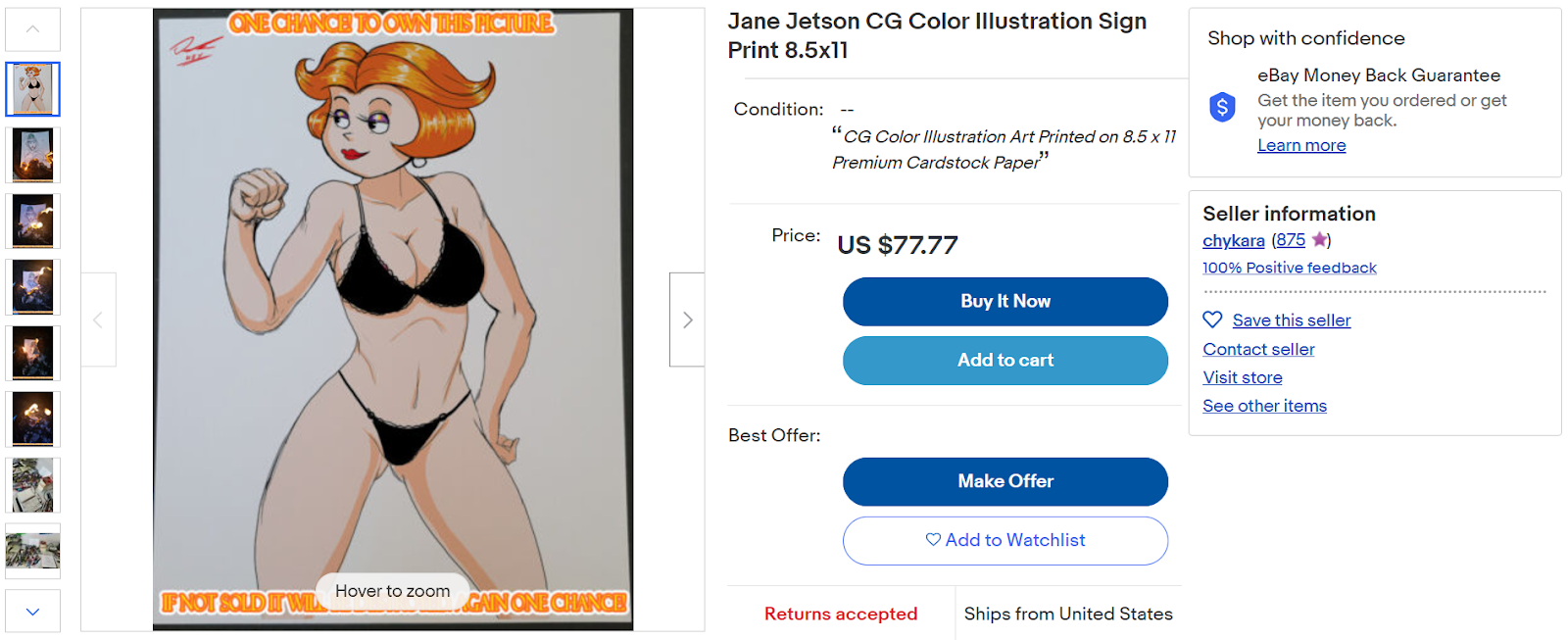Select the second thumbnail in the gallery

pyautogui.click(x=33, y=155)
